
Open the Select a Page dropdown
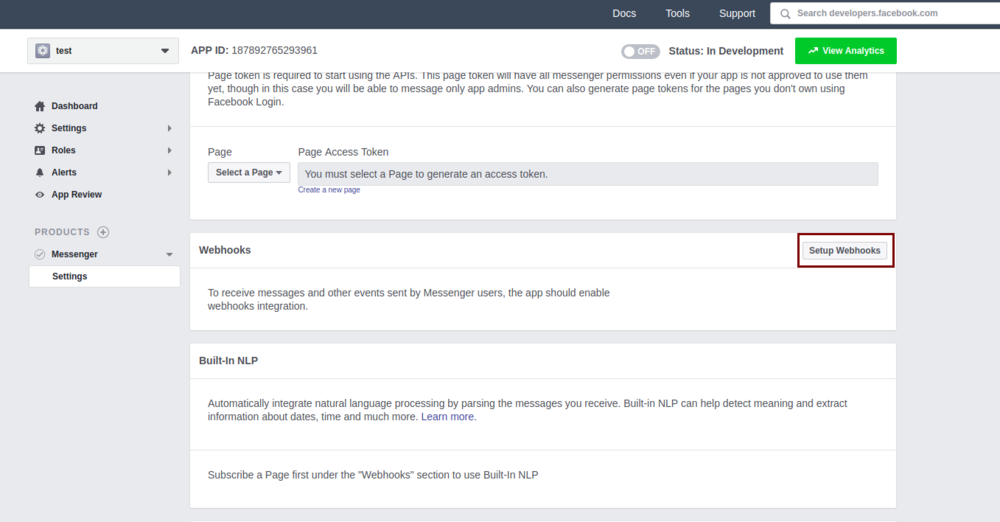coord(249,173)
